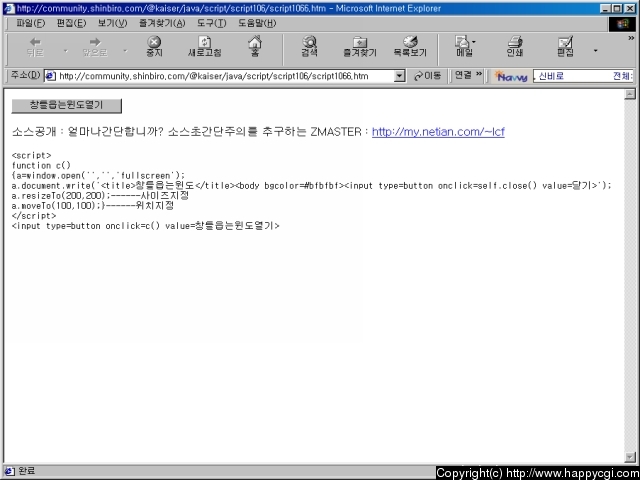Click the '<script>' opening tag text
The width and height of the screenshot is (640, 480).
pyautogui.click(x=31, y=156)
